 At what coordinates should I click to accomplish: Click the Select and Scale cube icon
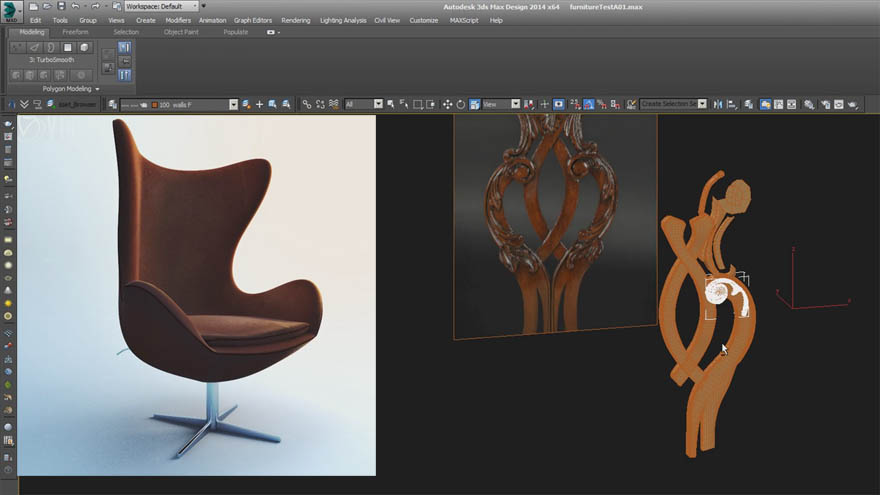coord(474,104)
